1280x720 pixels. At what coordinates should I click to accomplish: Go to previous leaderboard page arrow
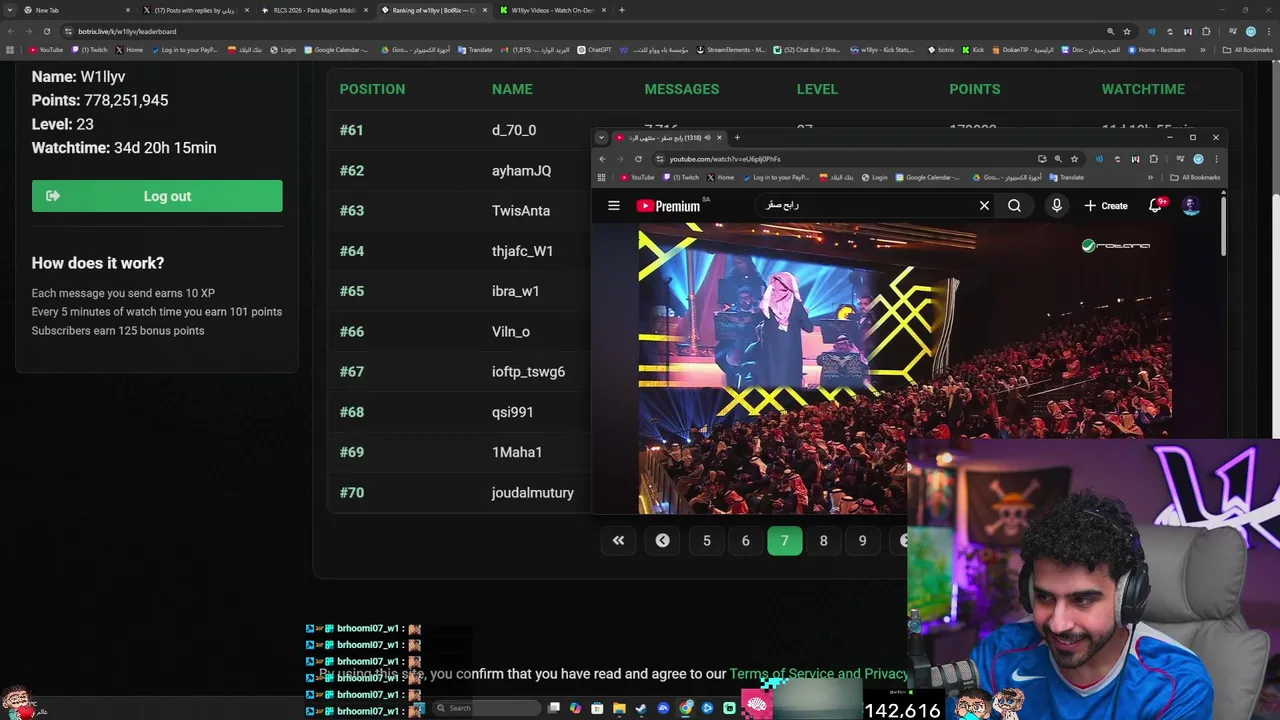coord(662,541)
